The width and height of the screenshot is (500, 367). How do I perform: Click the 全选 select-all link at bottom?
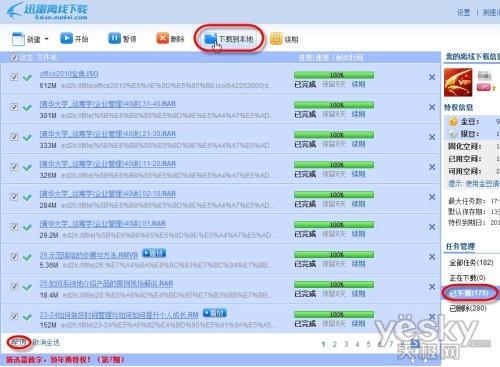pos(19,342)
